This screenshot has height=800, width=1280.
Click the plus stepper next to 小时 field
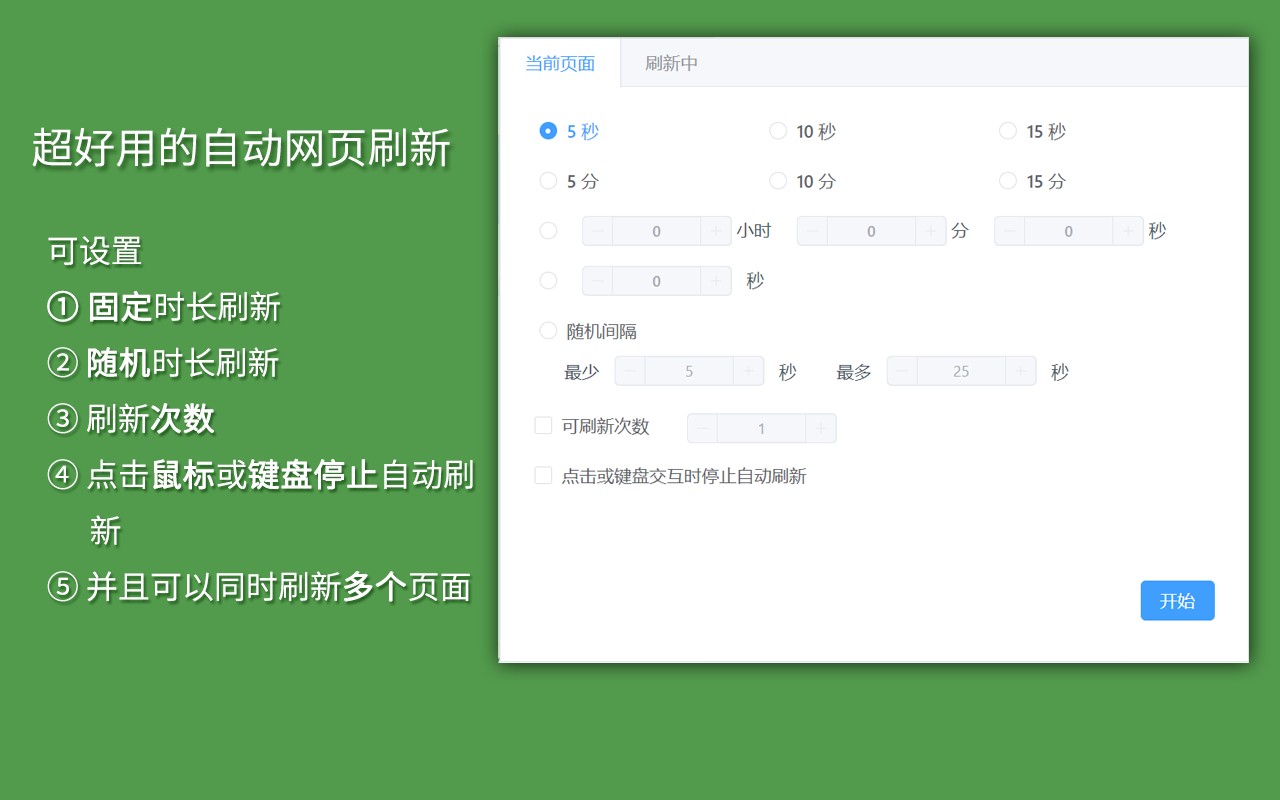[716, 231]
